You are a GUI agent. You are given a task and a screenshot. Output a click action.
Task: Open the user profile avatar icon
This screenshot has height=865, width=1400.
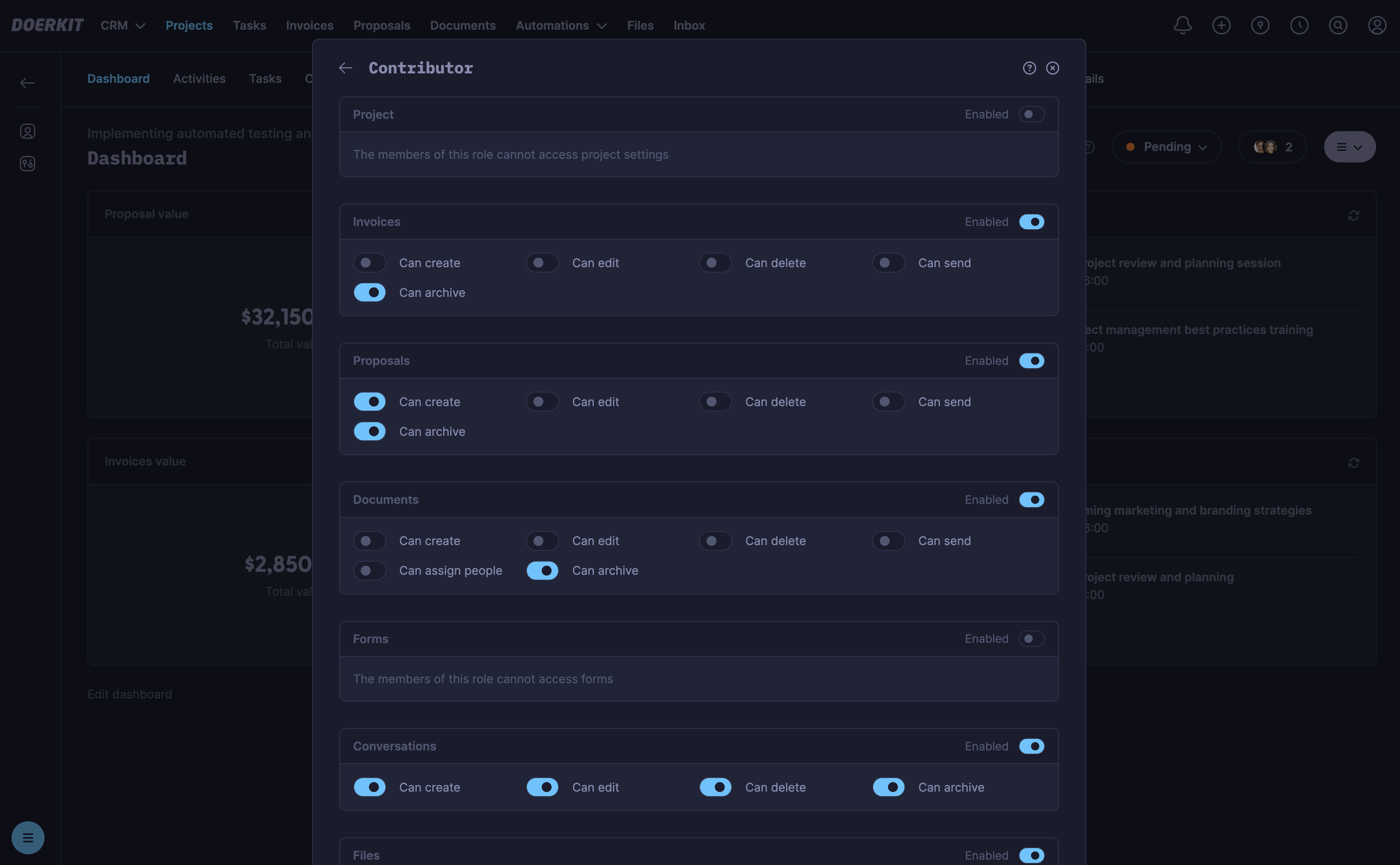tap(1377, 25)
